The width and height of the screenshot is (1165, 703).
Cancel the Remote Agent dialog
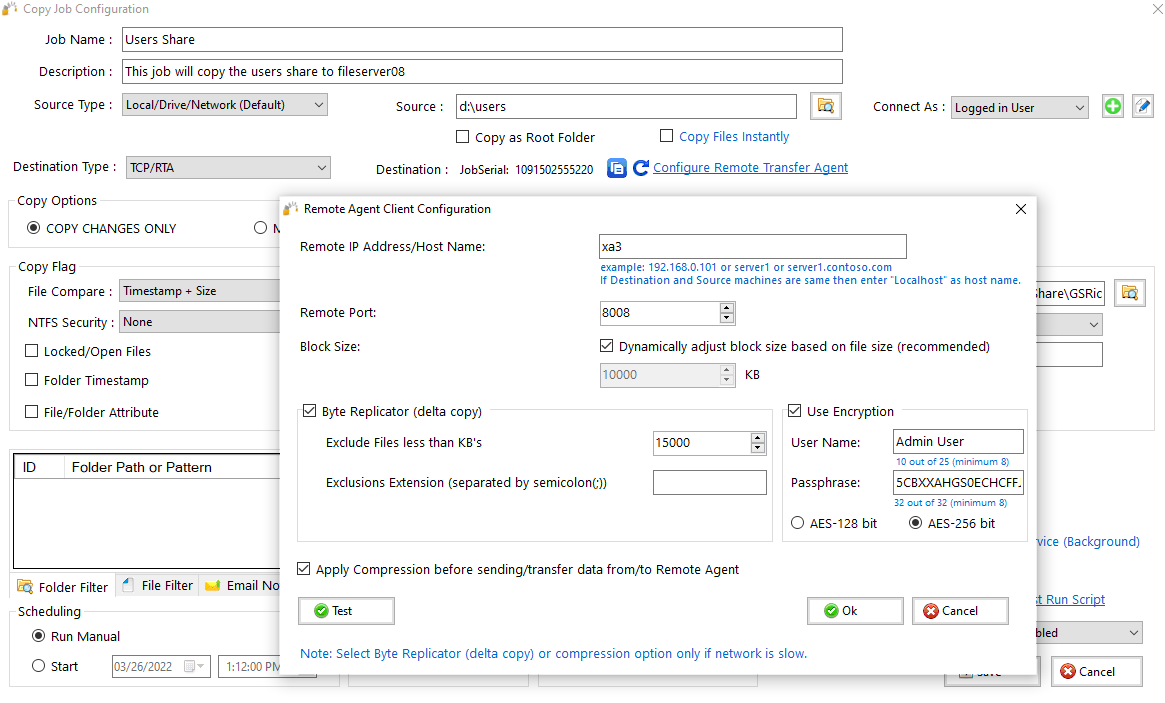960,611
